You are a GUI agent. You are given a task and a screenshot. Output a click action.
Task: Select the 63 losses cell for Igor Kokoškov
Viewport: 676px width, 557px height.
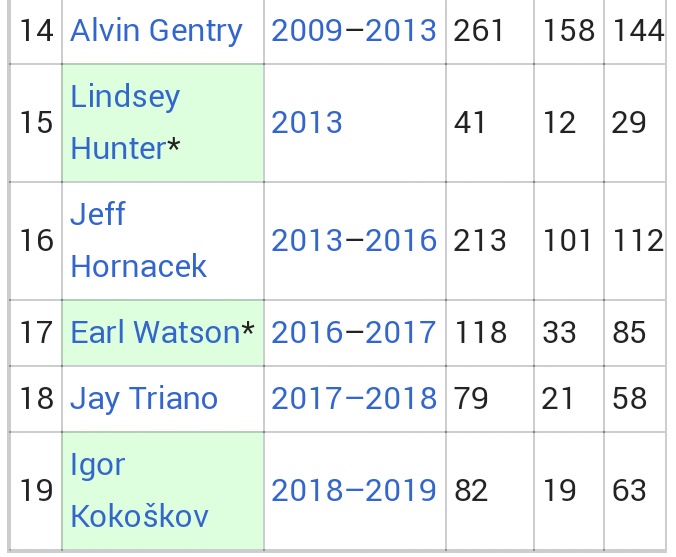click(630, 490)
